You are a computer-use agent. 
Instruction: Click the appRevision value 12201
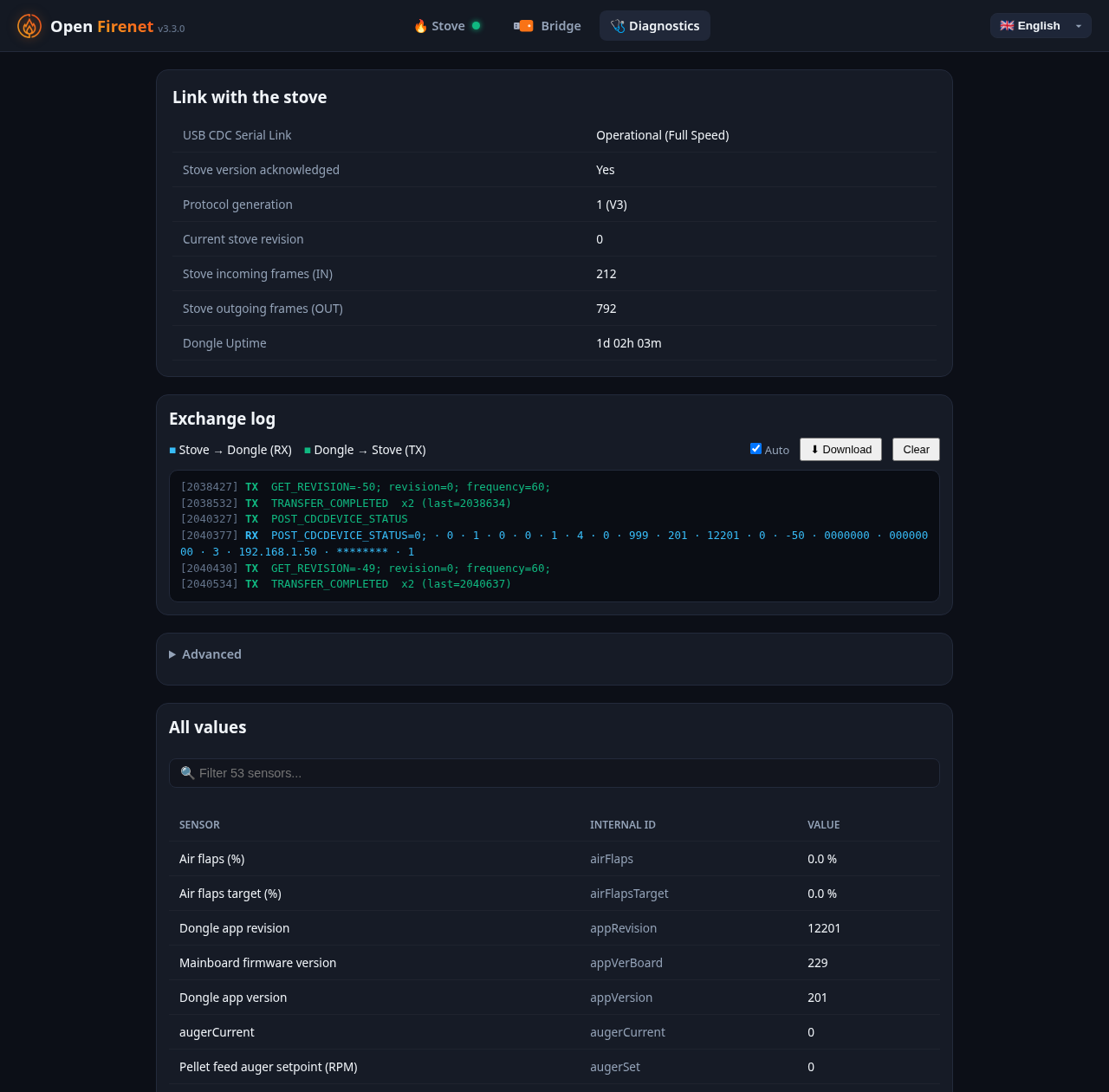(824, 928)
